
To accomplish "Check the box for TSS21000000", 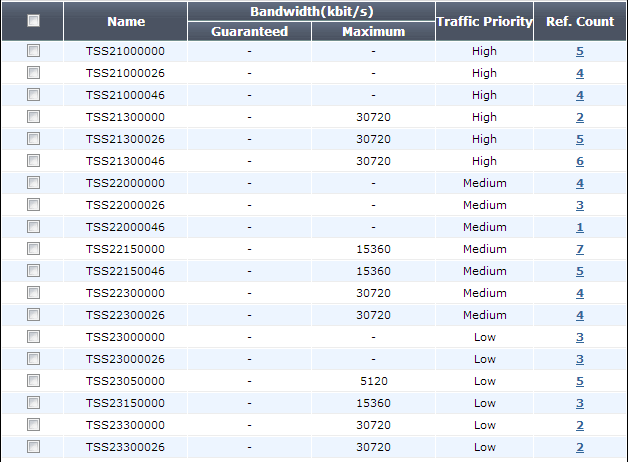I will (x=33, y=50).
